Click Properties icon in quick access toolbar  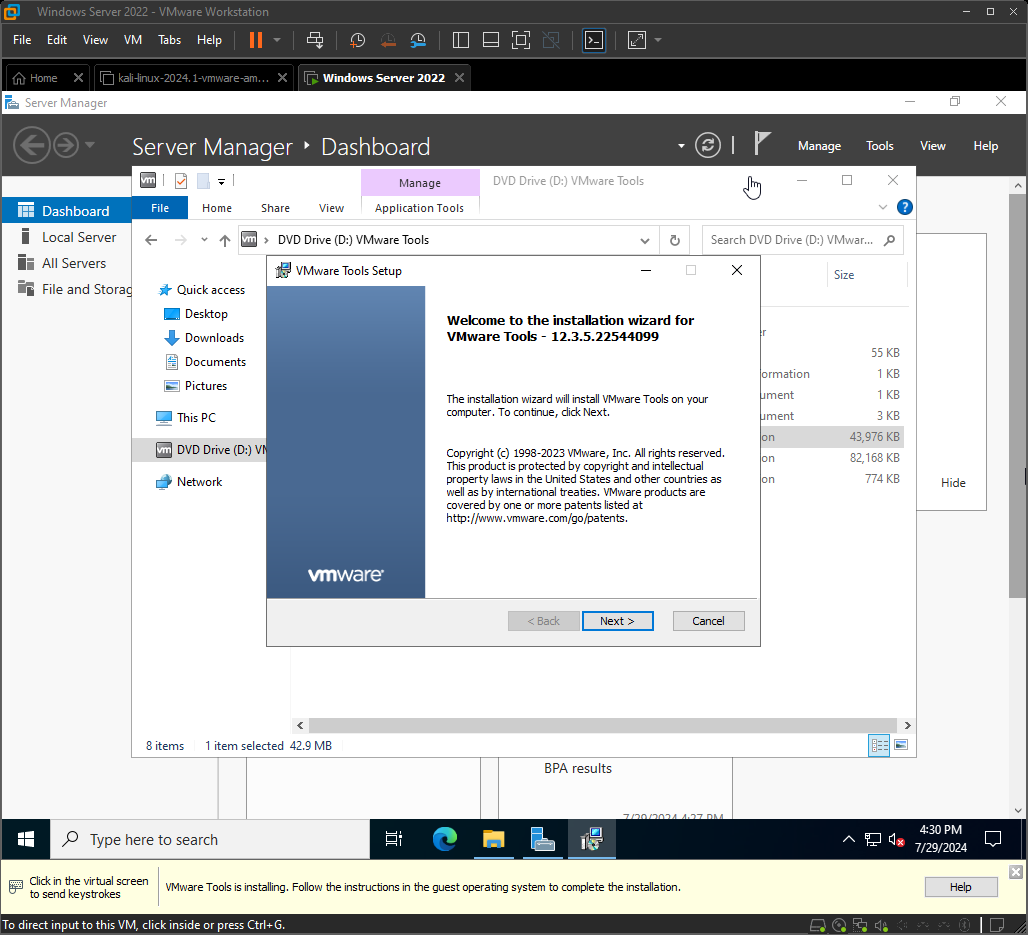click(181, 181)
